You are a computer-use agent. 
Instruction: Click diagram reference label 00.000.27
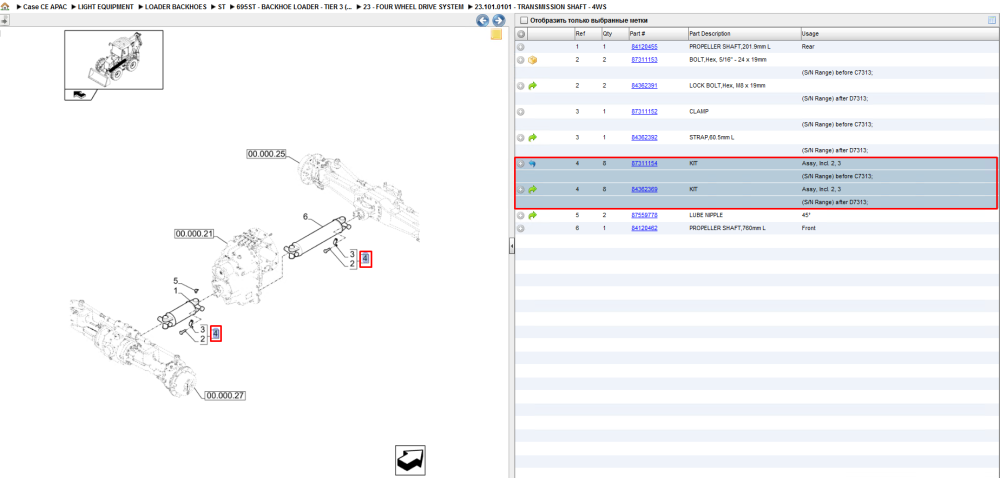225,396
